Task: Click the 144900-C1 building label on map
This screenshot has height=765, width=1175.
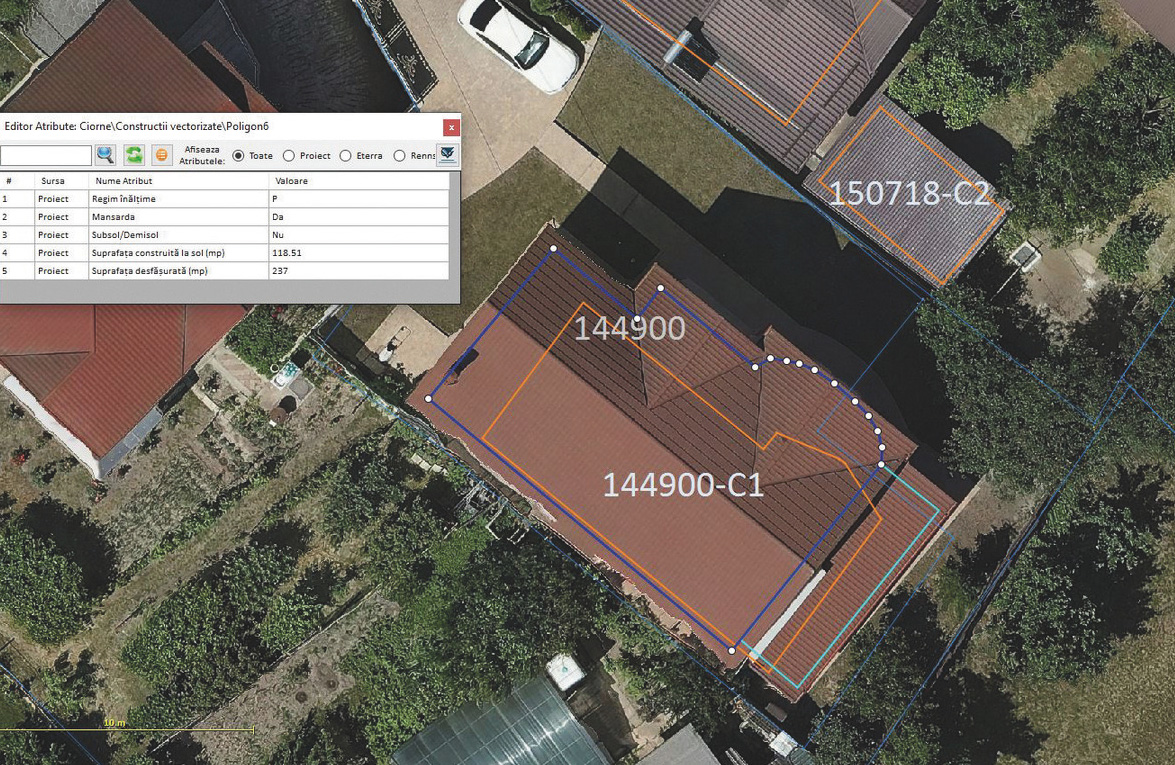Action: (x=683, y=485)
